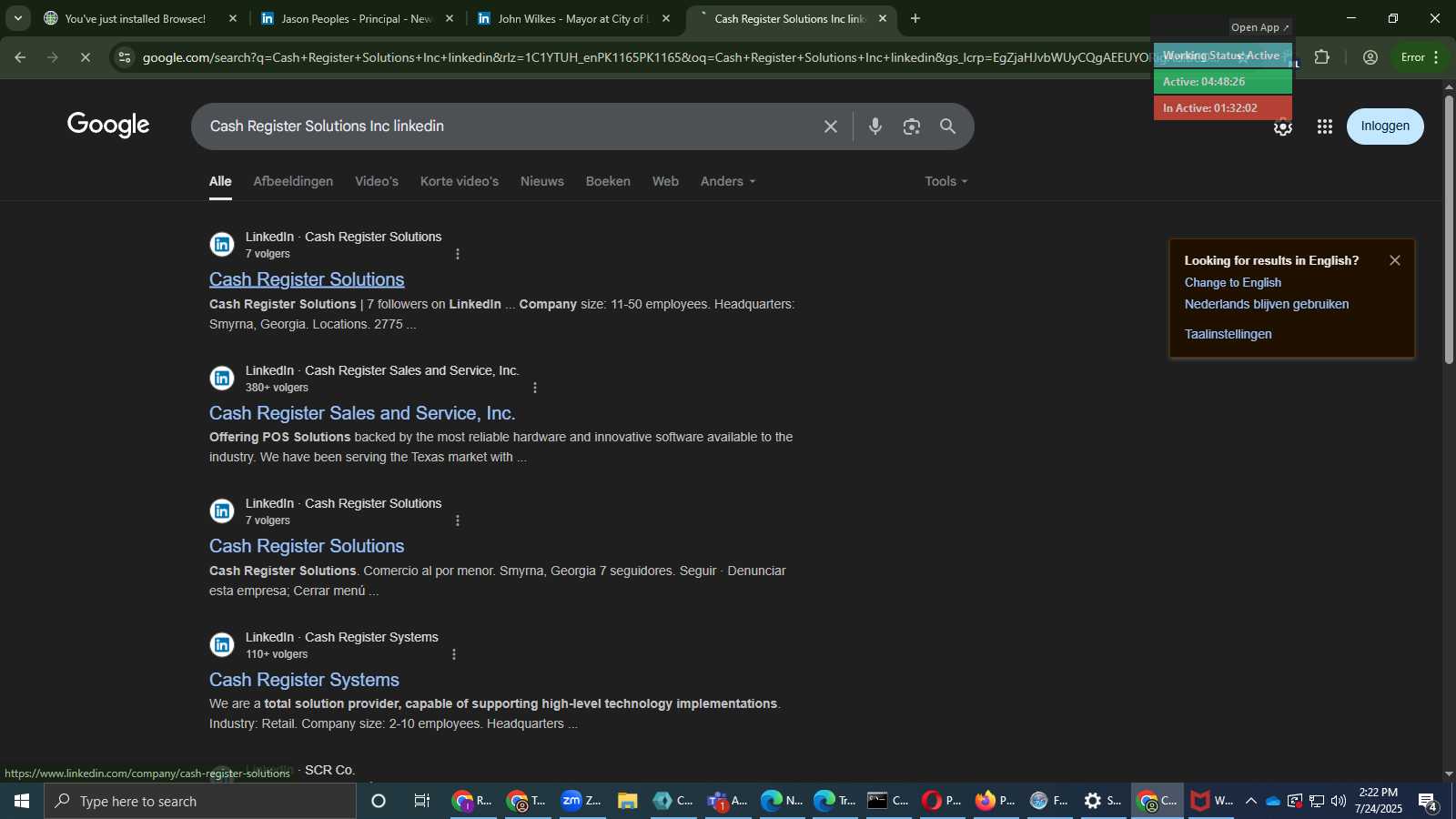
Task: Stop loading the page
Action: [x=85, y=56]
